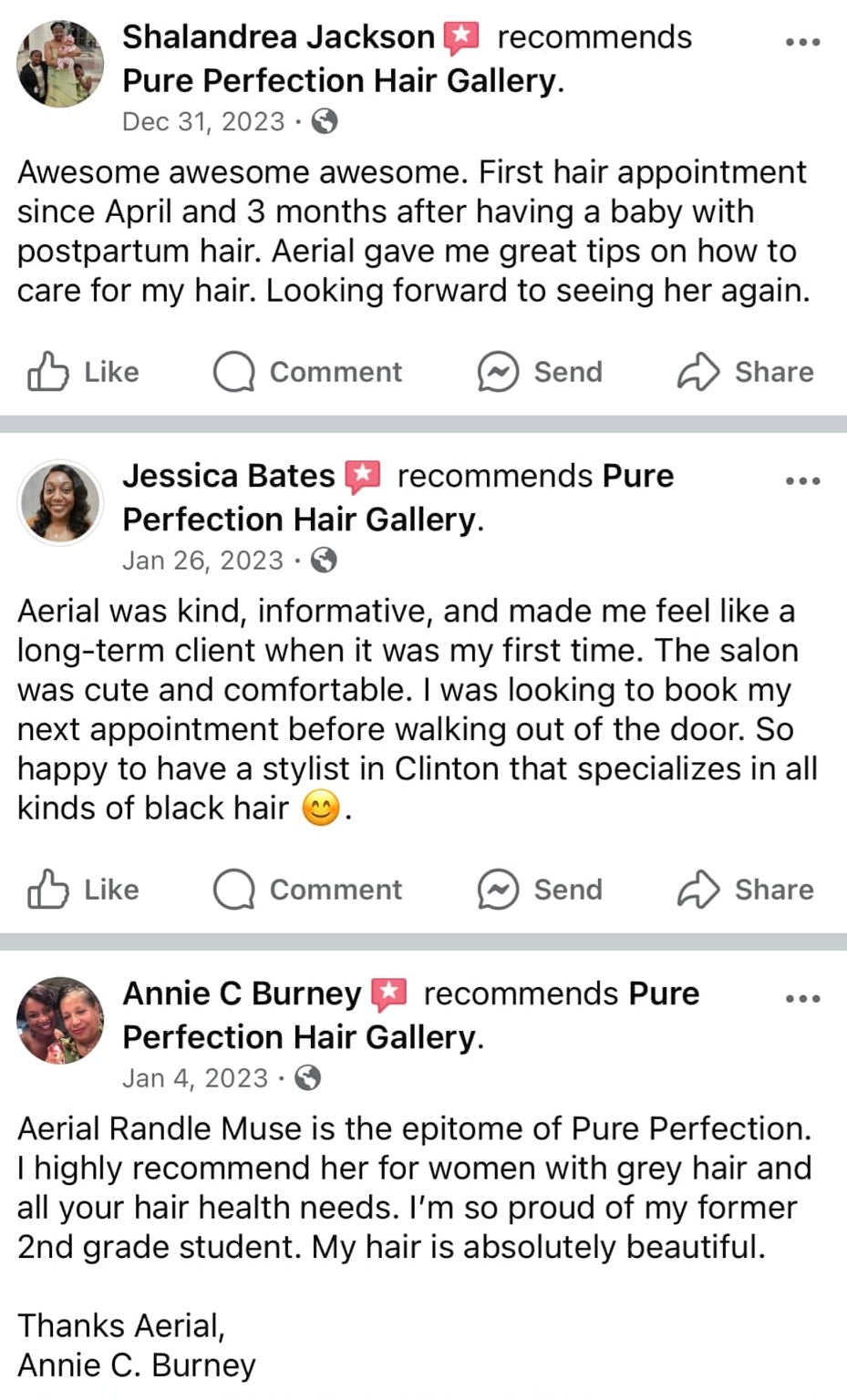
Task: Comment on Jessica Bates's review
Action: pyautogui.click(x=307, y=890)
